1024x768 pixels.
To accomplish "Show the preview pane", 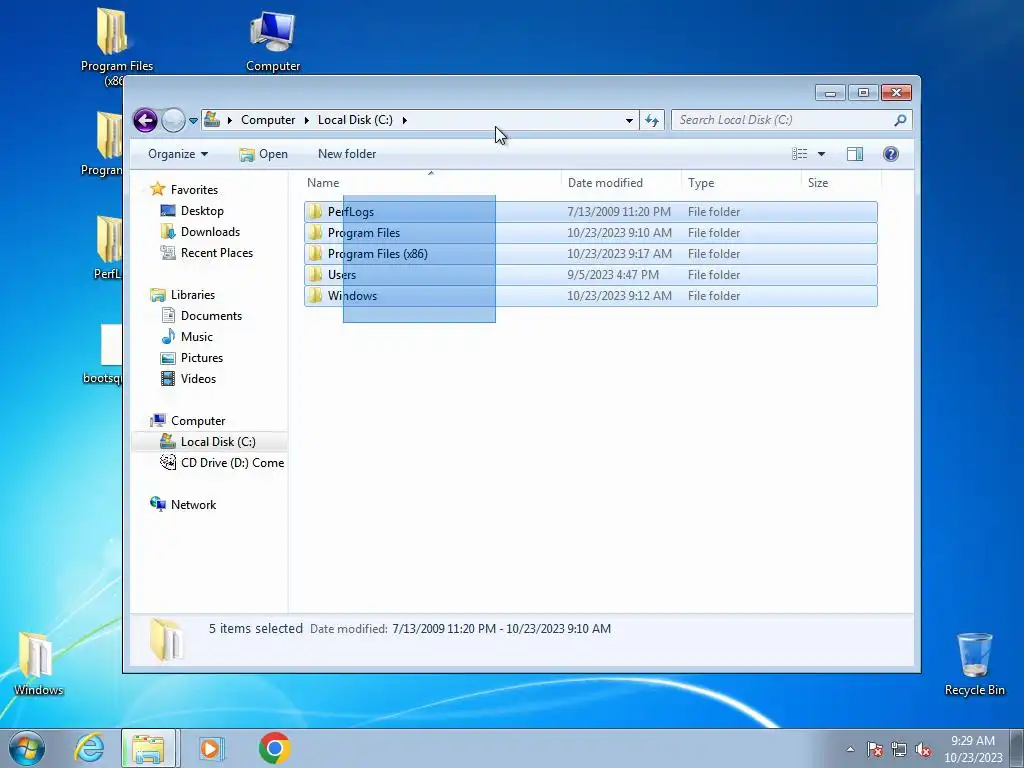I will 855,154.
